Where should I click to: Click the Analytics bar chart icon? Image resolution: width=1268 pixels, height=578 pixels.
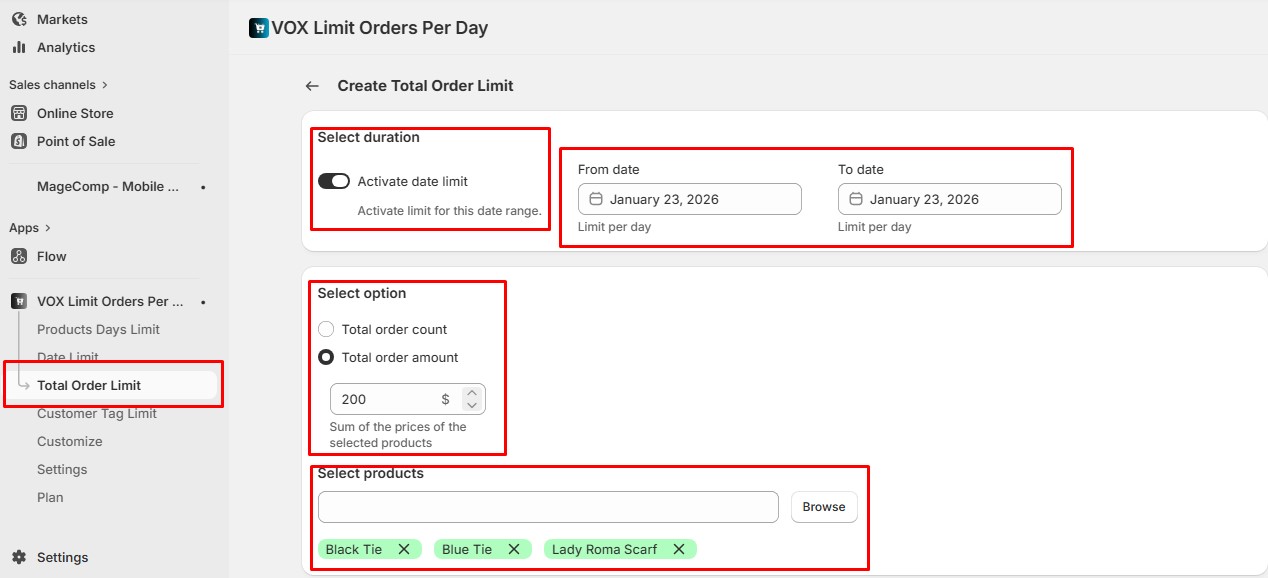tap(19, 47)
